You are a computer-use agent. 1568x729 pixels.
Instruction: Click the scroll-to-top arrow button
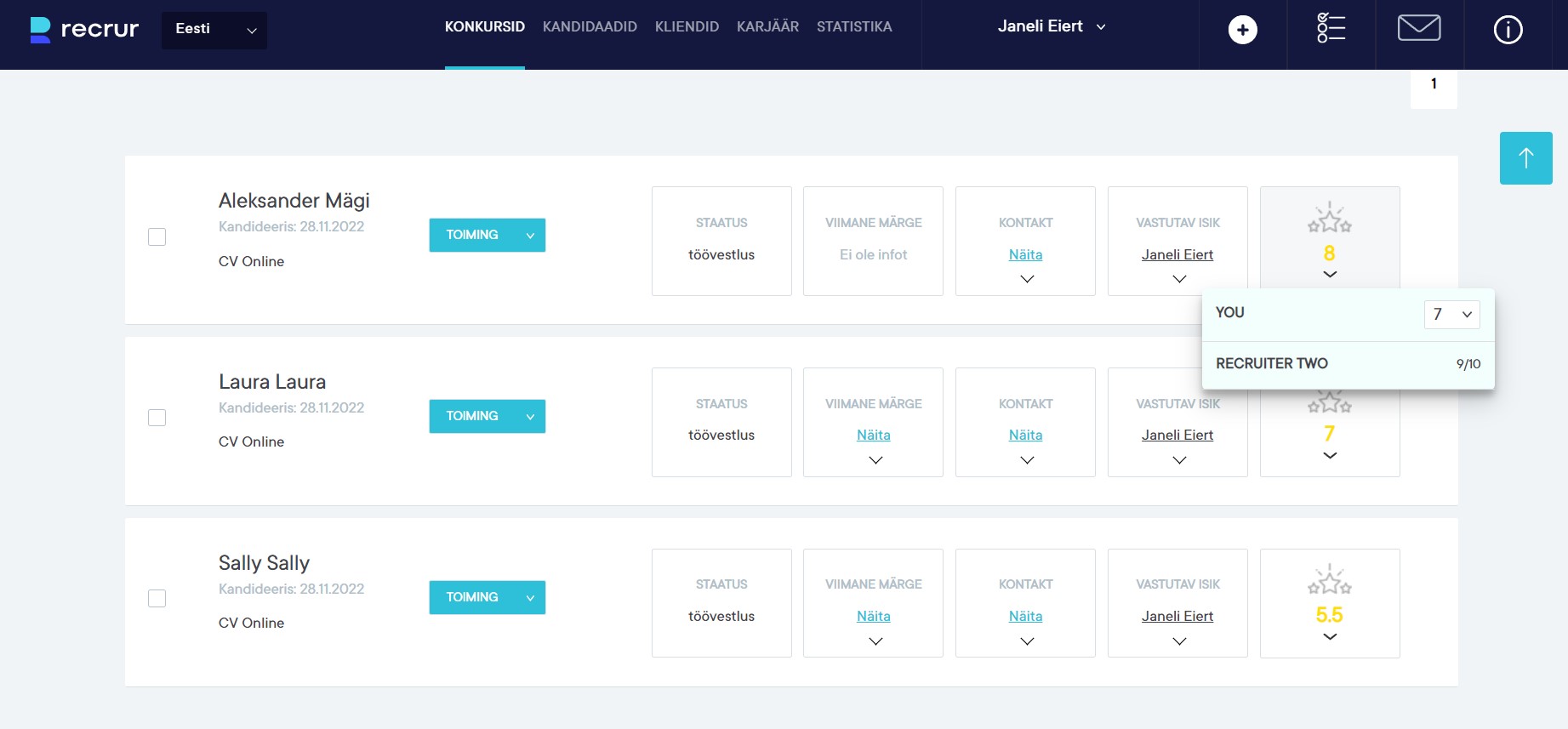1525,158
